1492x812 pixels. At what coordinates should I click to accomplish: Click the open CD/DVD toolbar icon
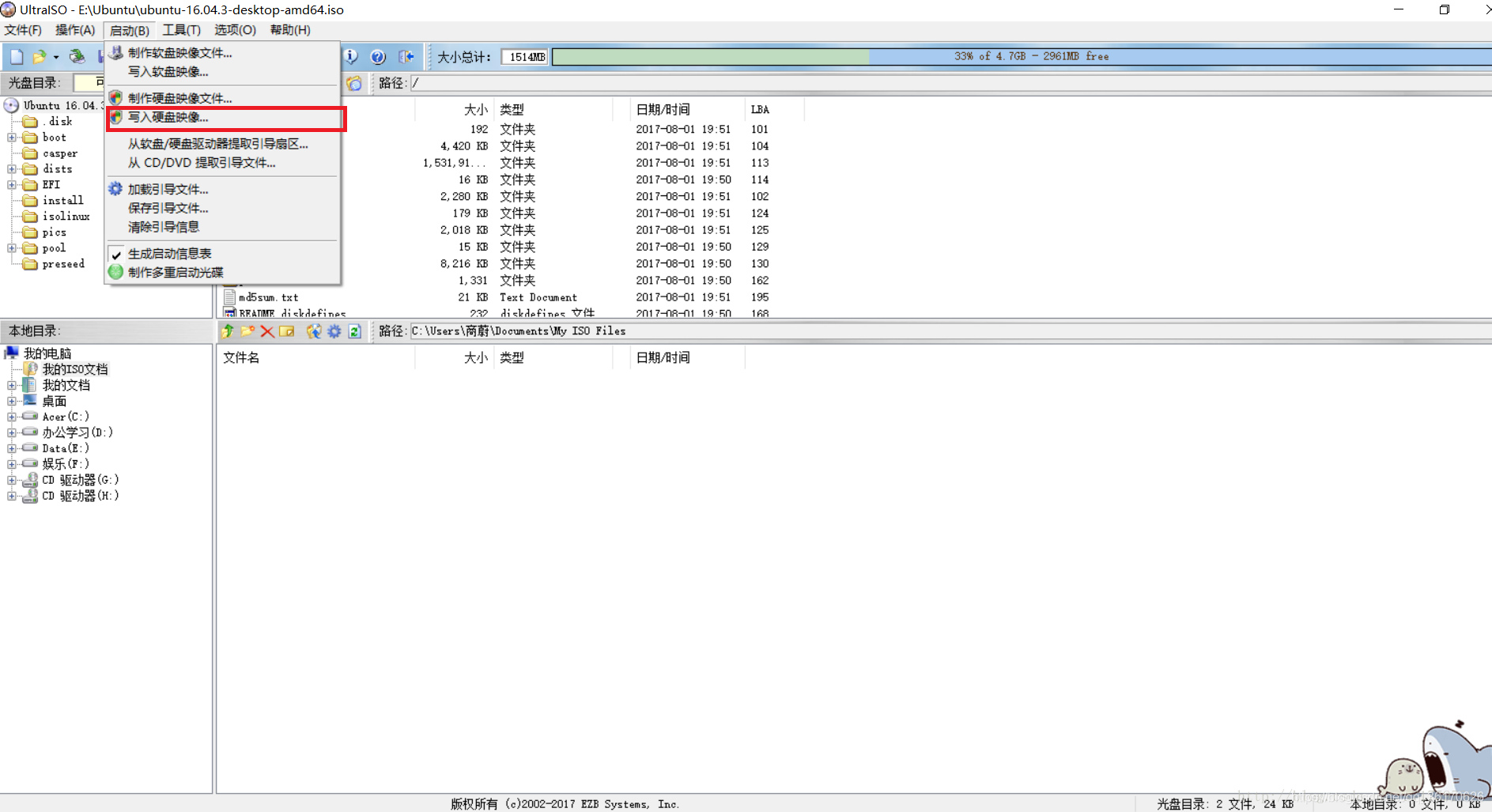pos(77,57)
